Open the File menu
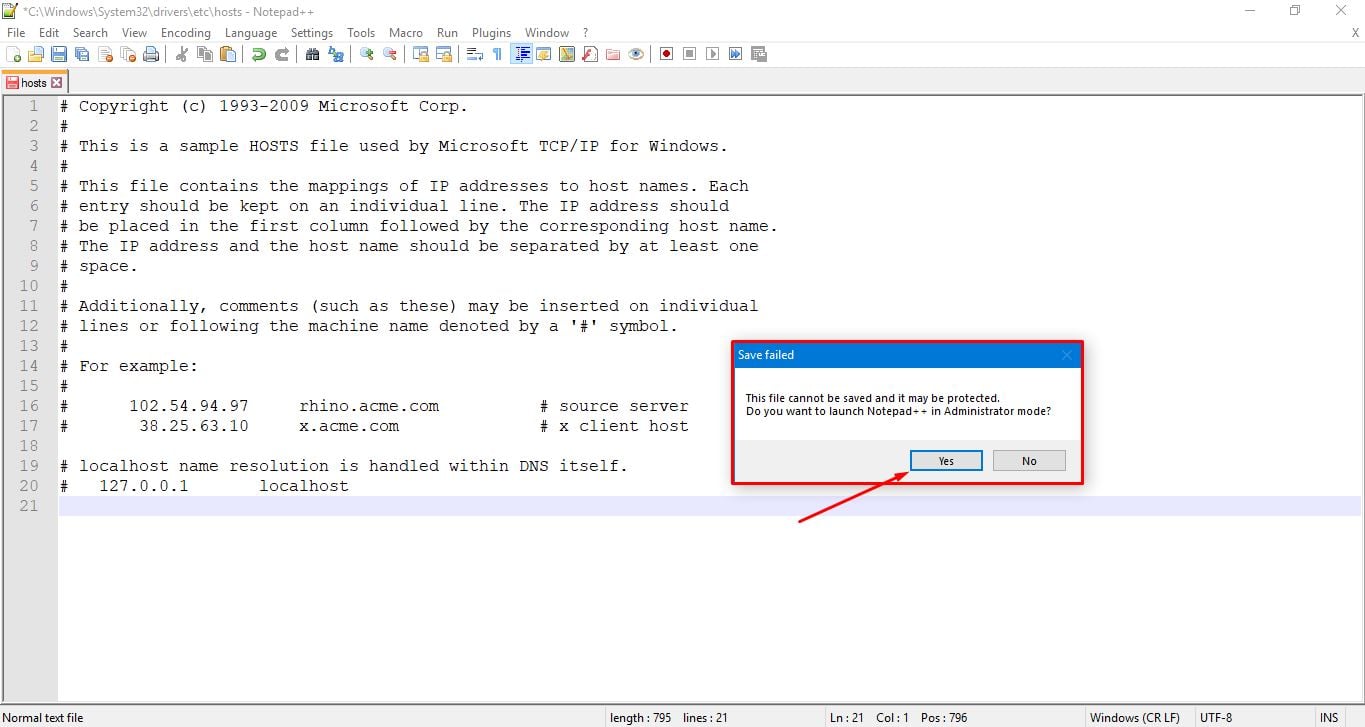The height and width of the screenshot is (727, 1365). [x=16, y=33]
